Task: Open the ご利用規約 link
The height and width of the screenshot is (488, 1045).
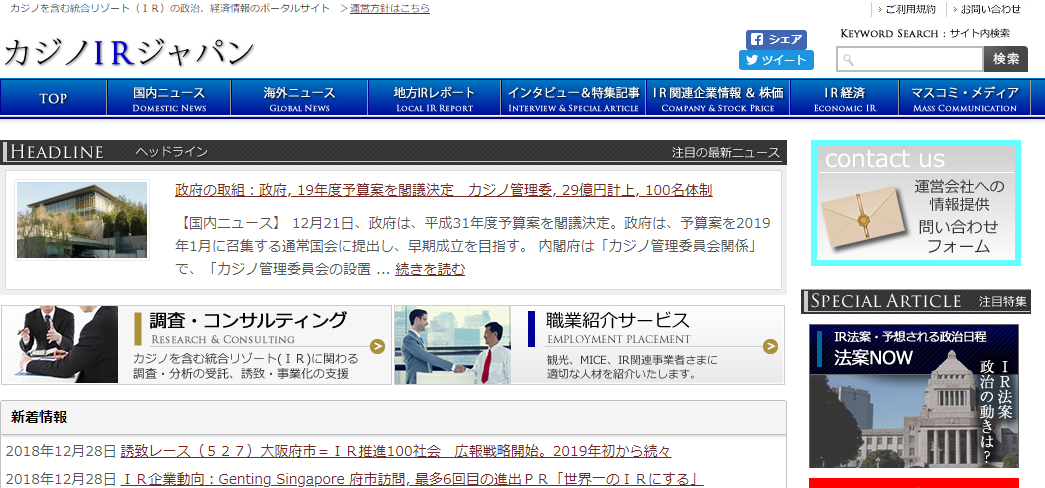Action: pyautogui.click(x=910, y=9)
